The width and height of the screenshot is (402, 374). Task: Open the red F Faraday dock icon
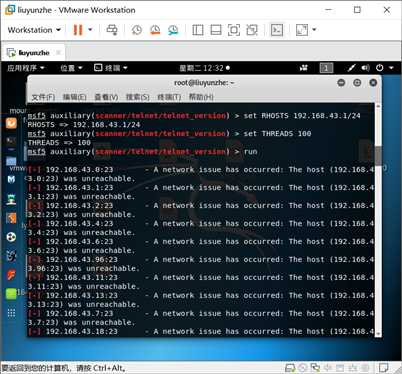tap(11, 275)
